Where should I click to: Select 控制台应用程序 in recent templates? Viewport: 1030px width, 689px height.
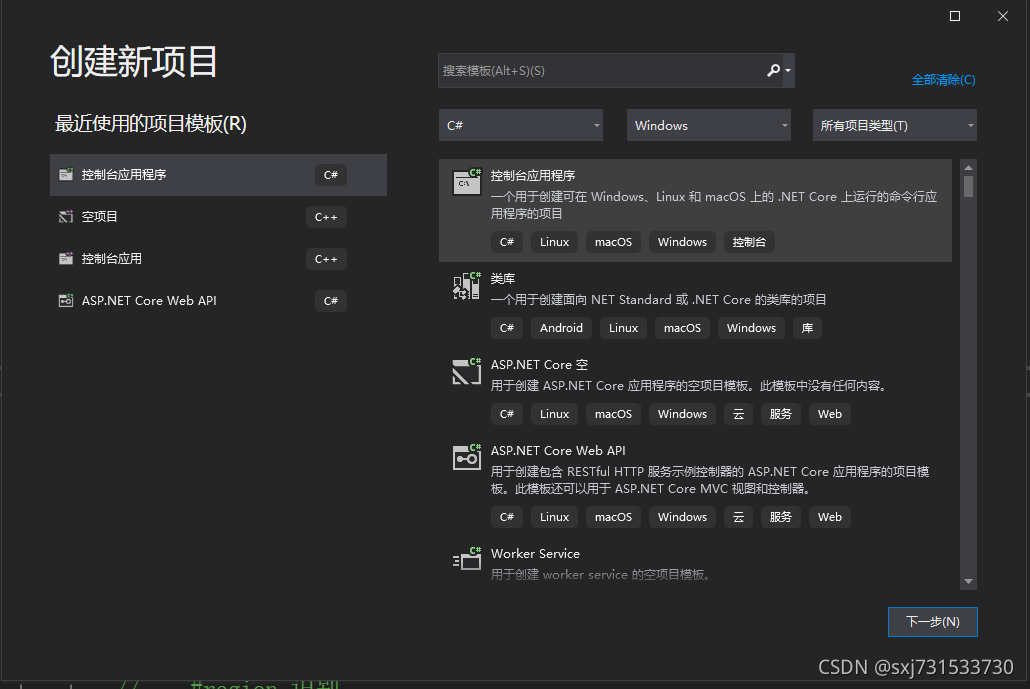[x=218, y=175]
